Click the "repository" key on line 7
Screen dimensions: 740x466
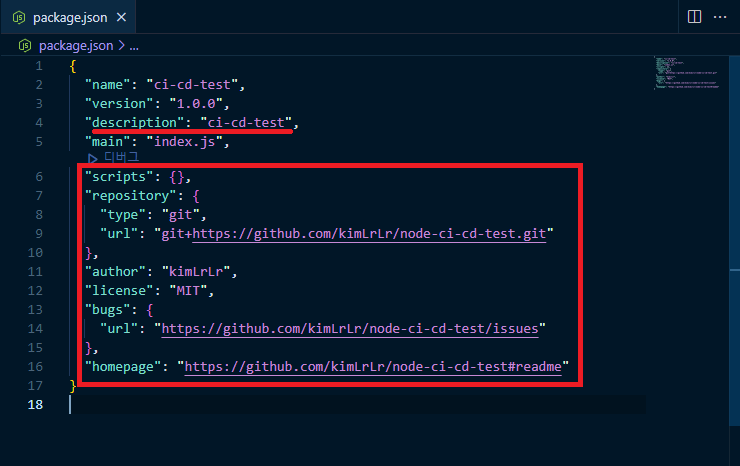click(x=130, y=195)
